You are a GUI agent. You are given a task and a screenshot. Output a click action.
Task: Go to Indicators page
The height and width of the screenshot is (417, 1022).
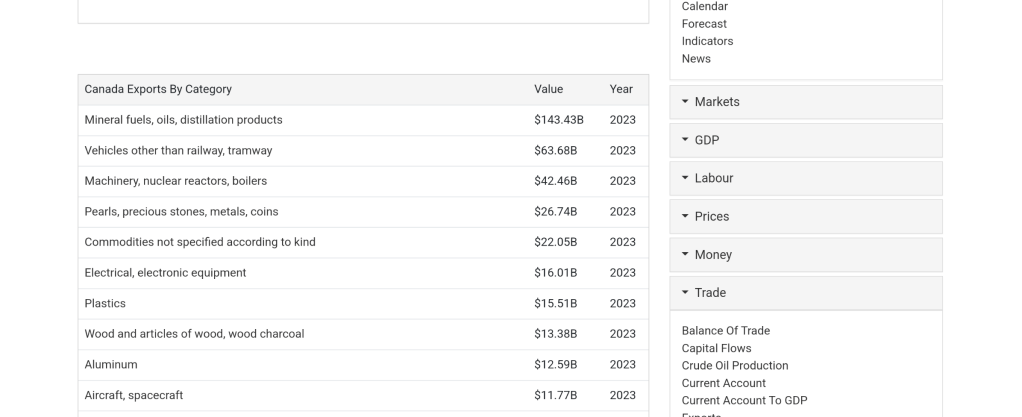pyautogui.click(x=707, y=41)
